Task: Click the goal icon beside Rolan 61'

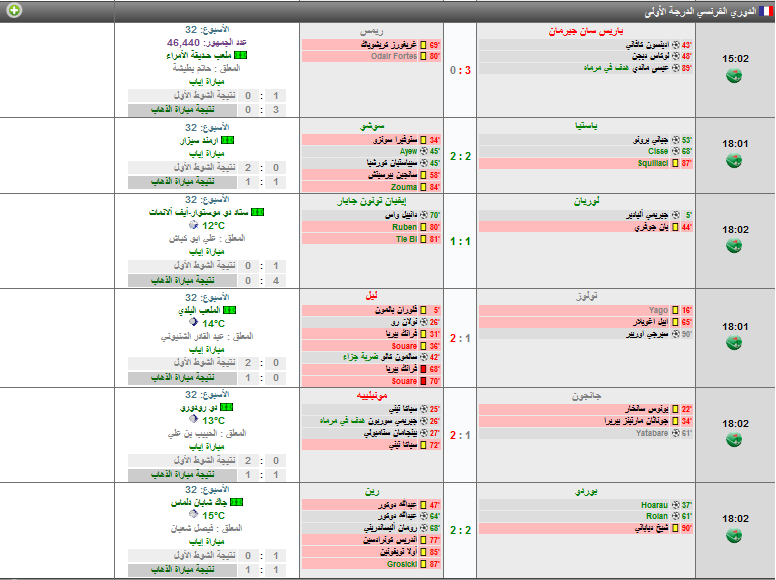Action: tap(675, 517)
